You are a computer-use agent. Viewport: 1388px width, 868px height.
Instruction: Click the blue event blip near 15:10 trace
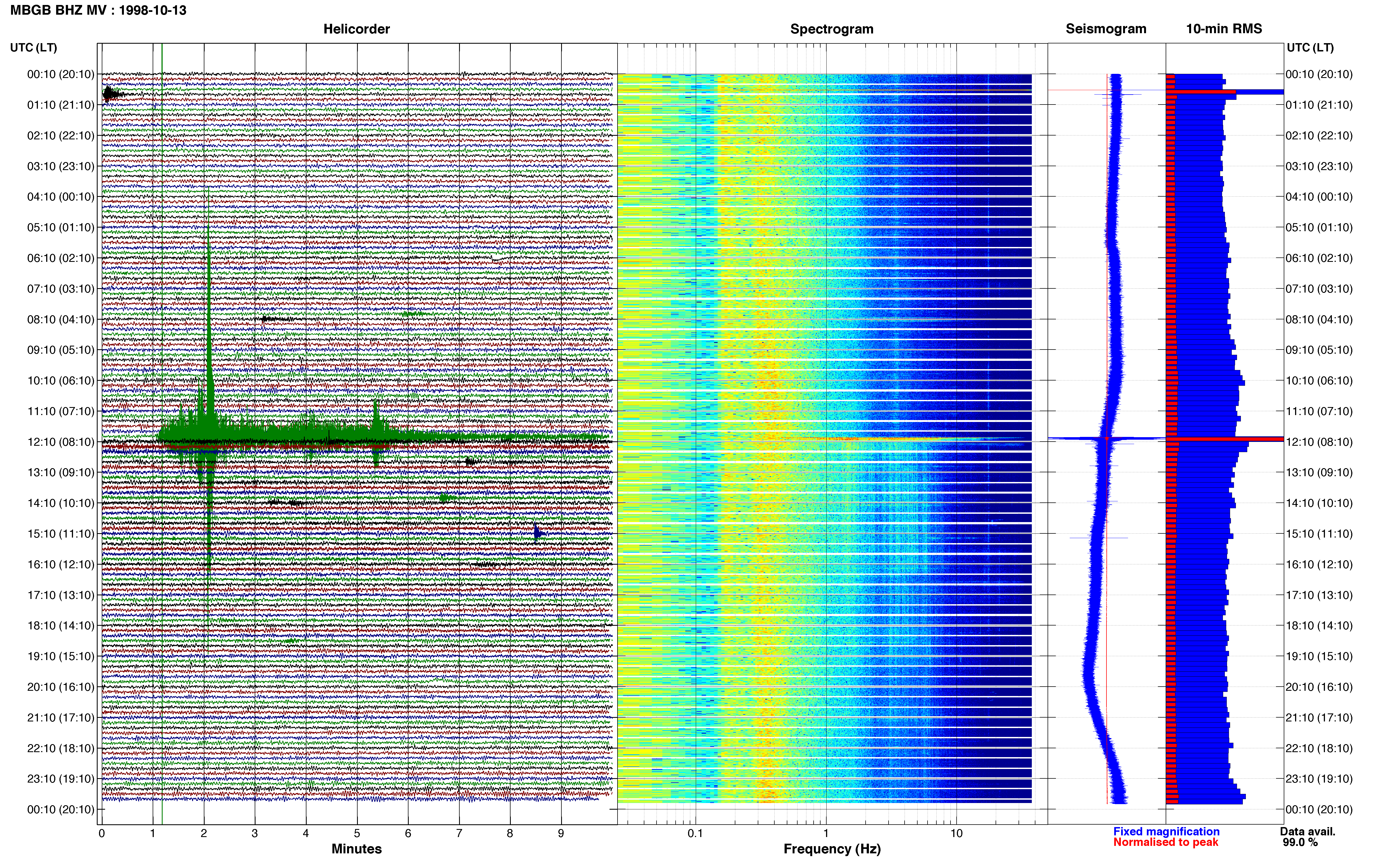537,533
